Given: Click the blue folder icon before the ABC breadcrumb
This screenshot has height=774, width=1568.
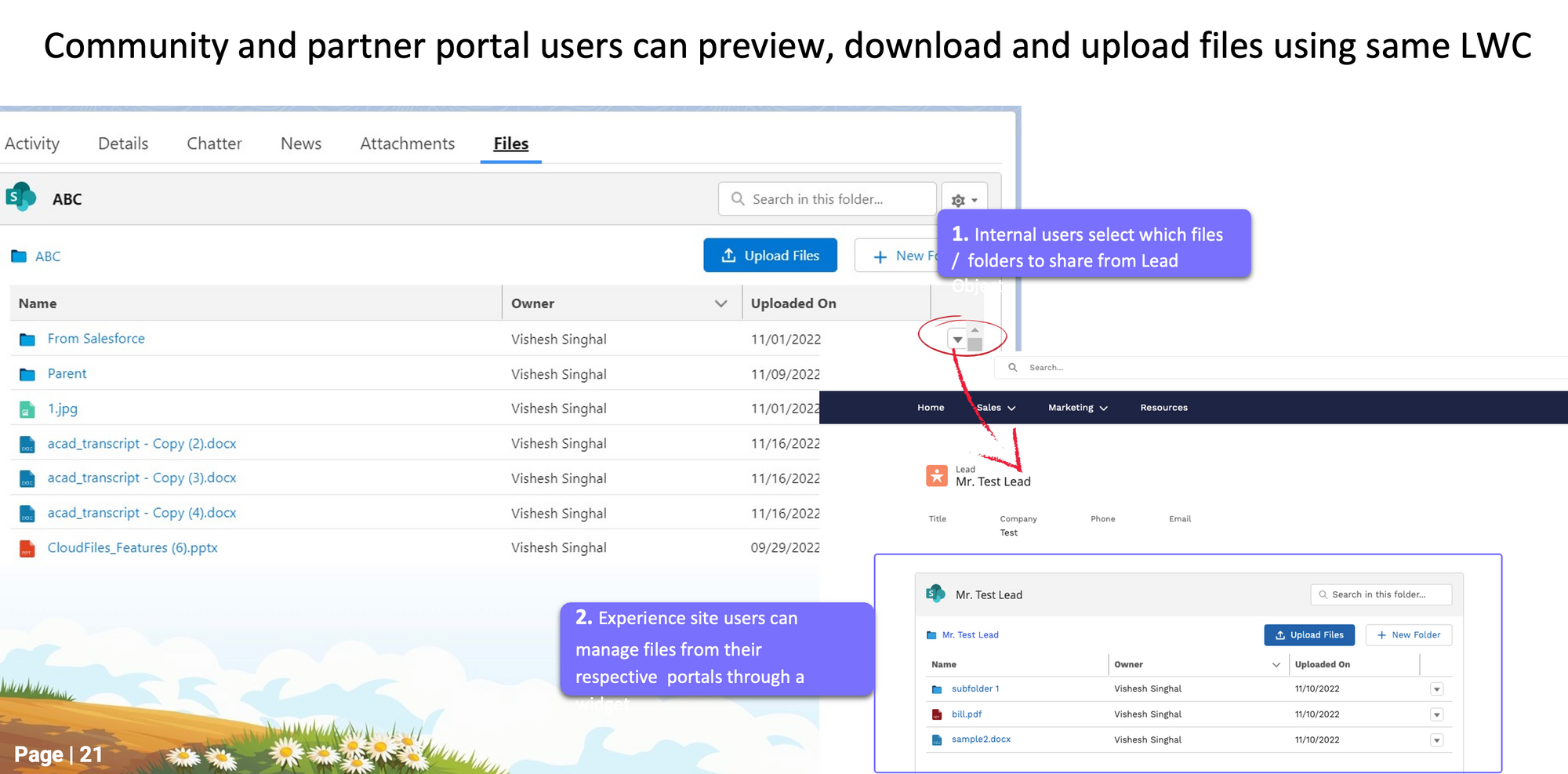Looking at the screenshot, I should (19, 256).
